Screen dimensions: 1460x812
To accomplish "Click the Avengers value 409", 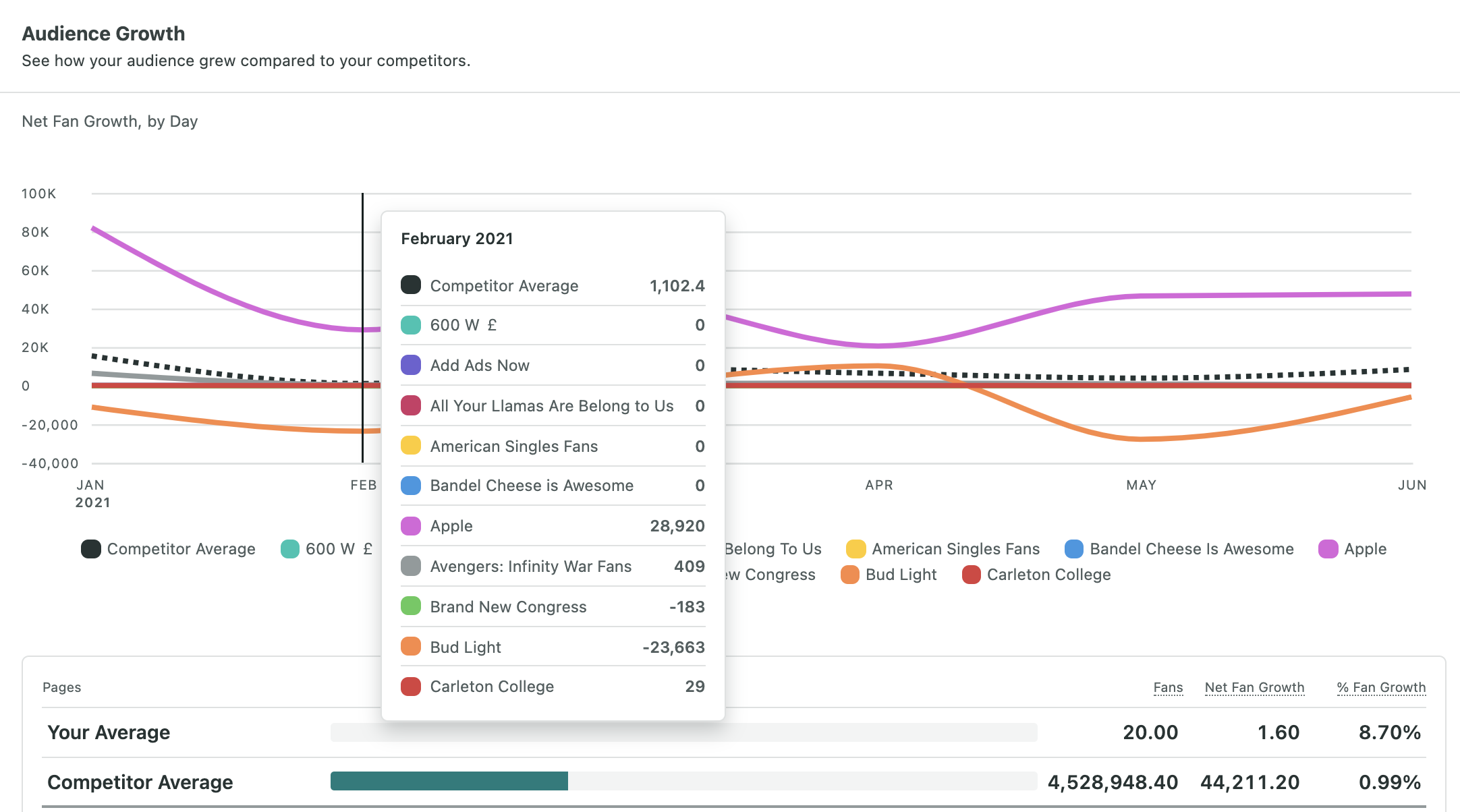I will click(x=690, y=567).
